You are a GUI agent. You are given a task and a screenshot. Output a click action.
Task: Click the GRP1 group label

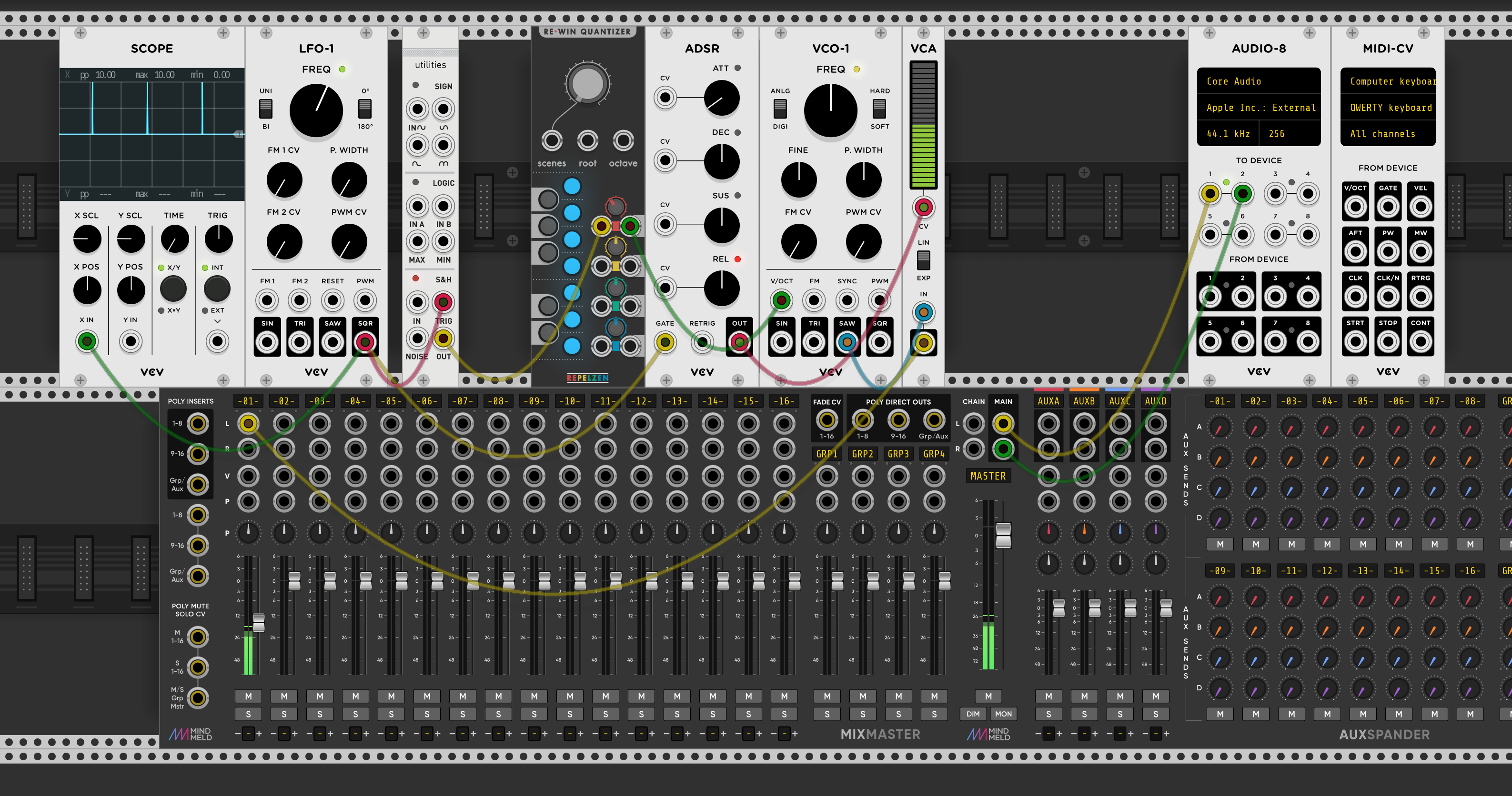(827, 453)
